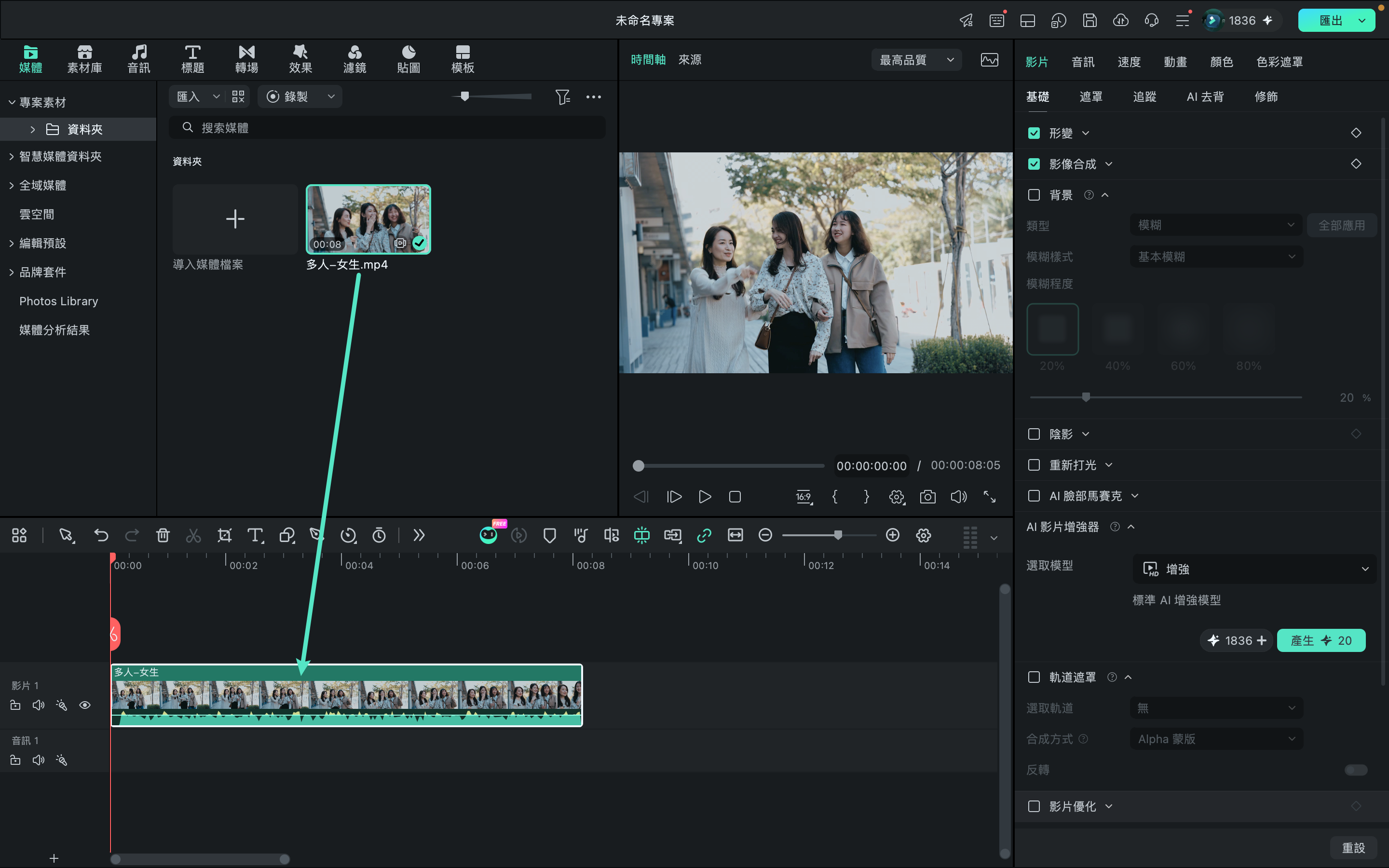The height and width of the screenshot is (868, 1389).
Task: Open the 顏色 properties tab
Action: (x=1221, y=62)
